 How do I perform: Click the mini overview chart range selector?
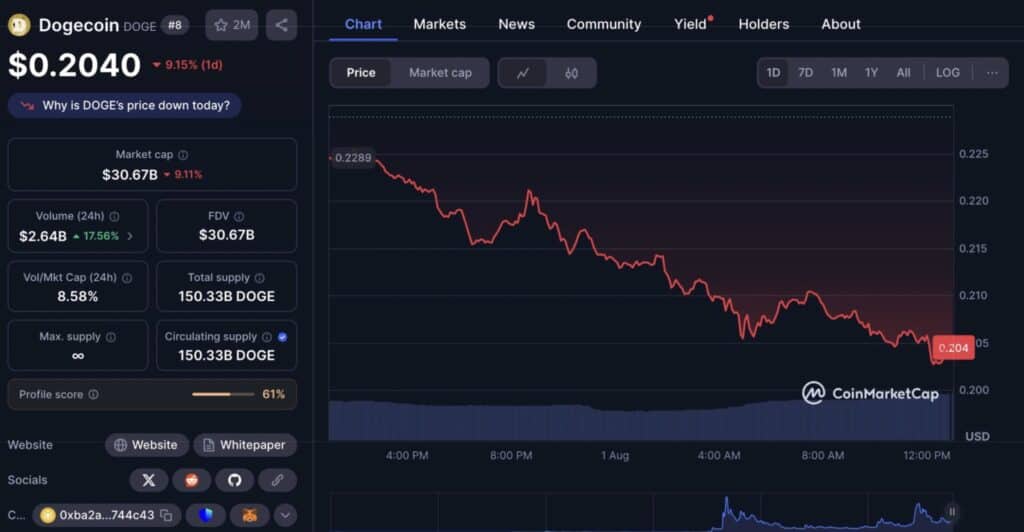pos(641,512)
